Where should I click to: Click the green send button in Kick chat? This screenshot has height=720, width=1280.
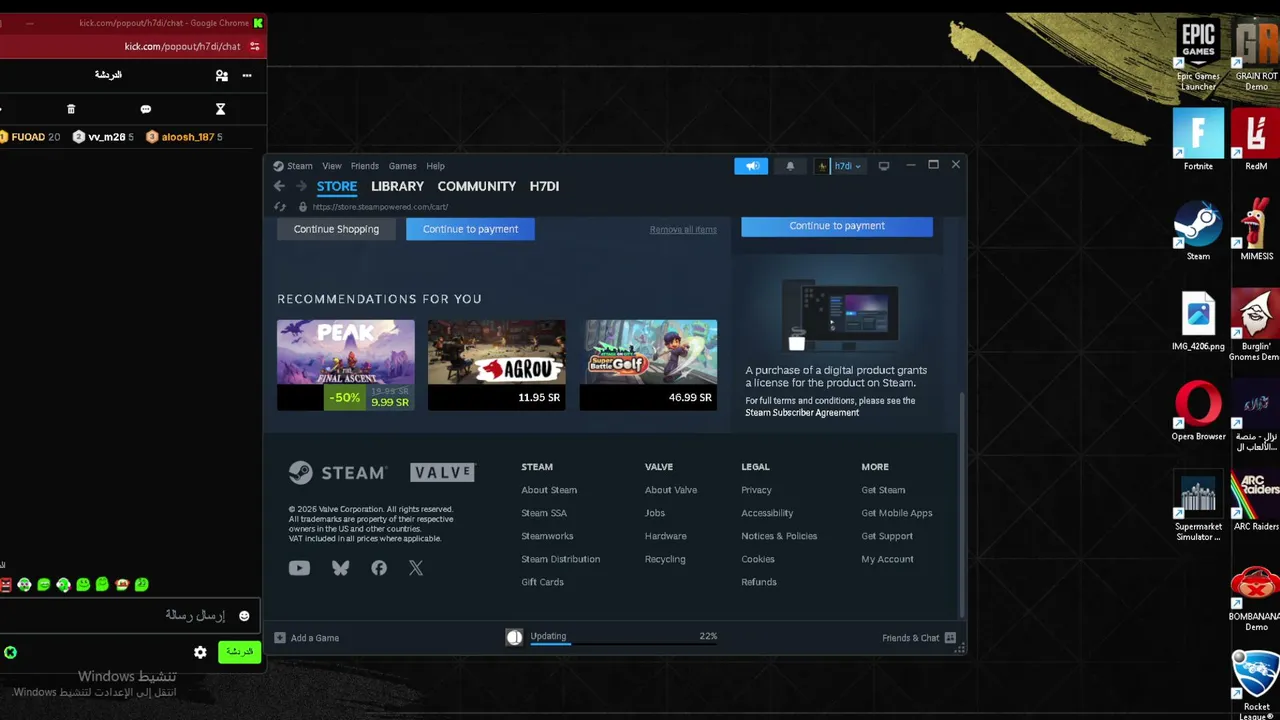(x=239, y=652)
